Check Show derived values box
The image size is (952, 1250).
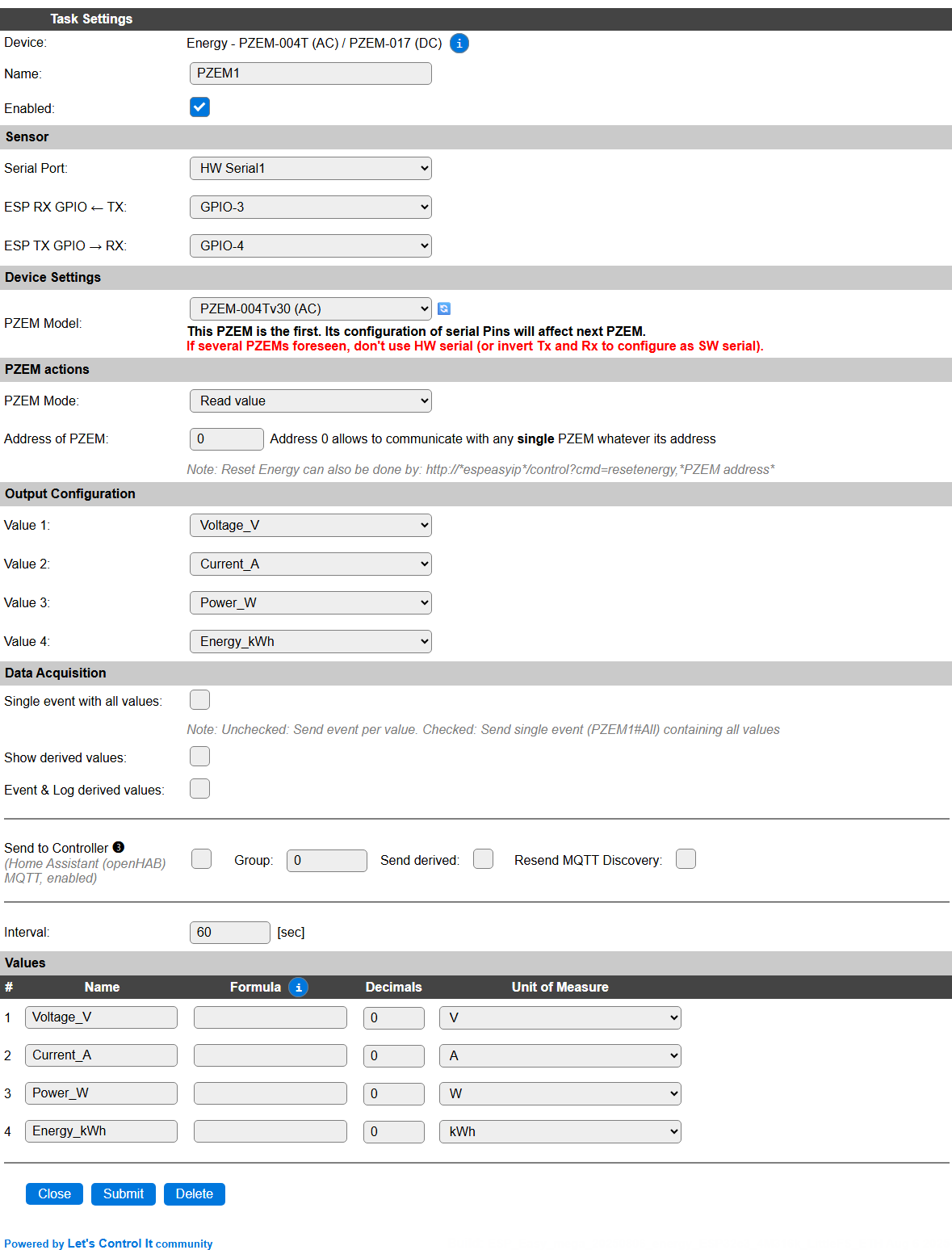(x=200, y=757)
